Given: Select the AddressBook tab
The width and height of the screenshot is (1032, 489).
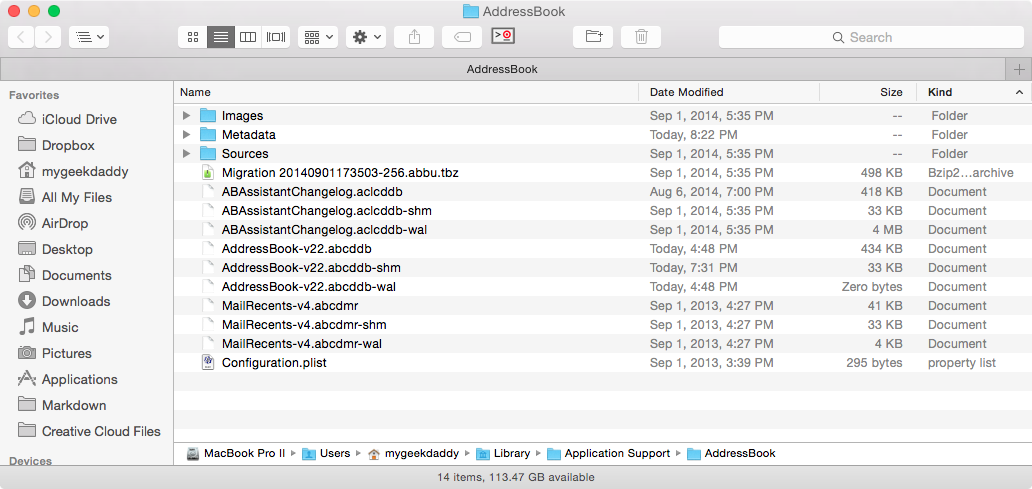Looking at the screenshot, I should 502,68.
